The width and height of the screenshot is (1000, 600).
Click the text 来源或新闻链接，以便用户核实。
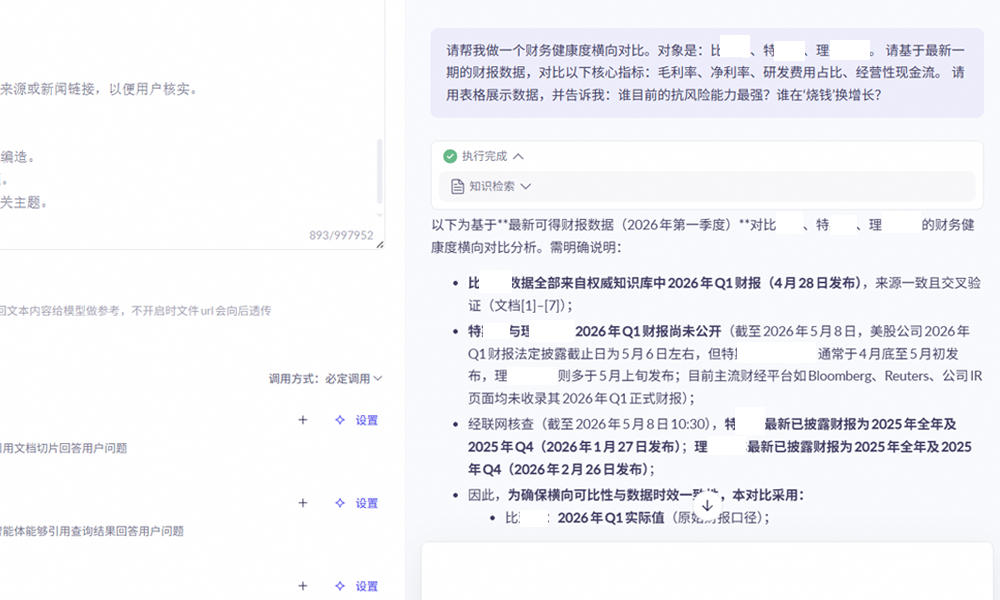pos(99,89)
